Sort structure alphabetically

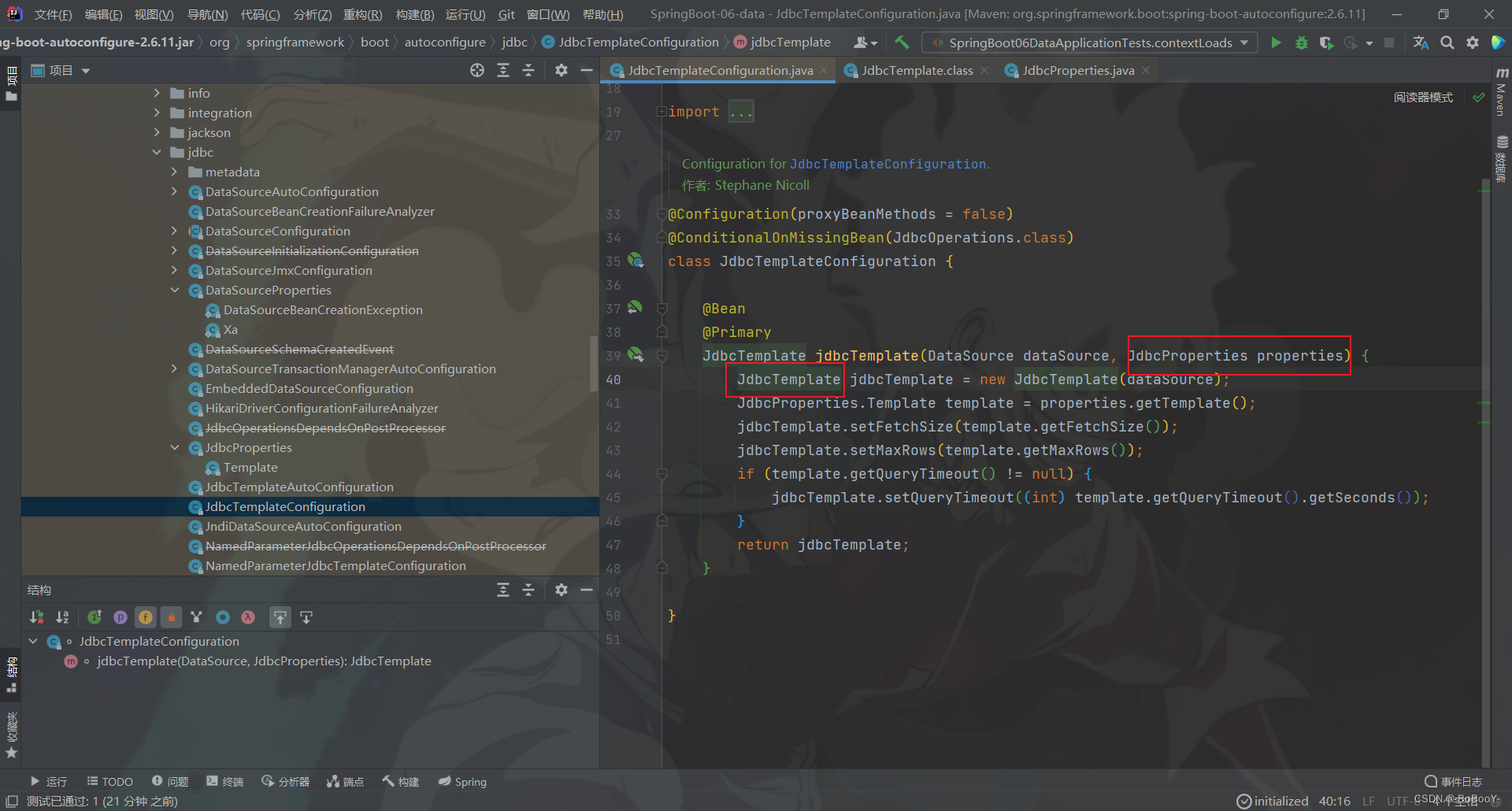click(x=62, y=617)
